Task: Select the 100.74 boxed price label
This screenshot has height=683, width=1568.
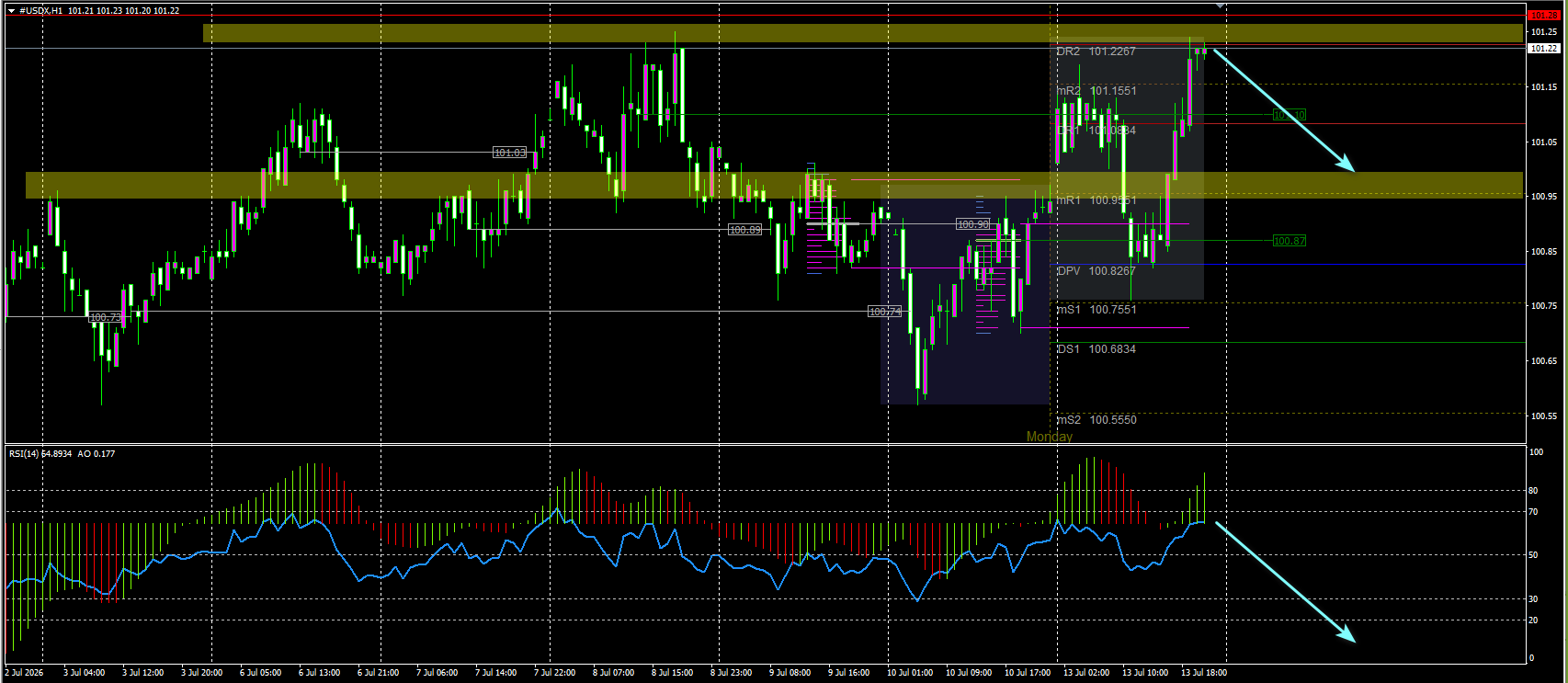Action: click(884, 312)
